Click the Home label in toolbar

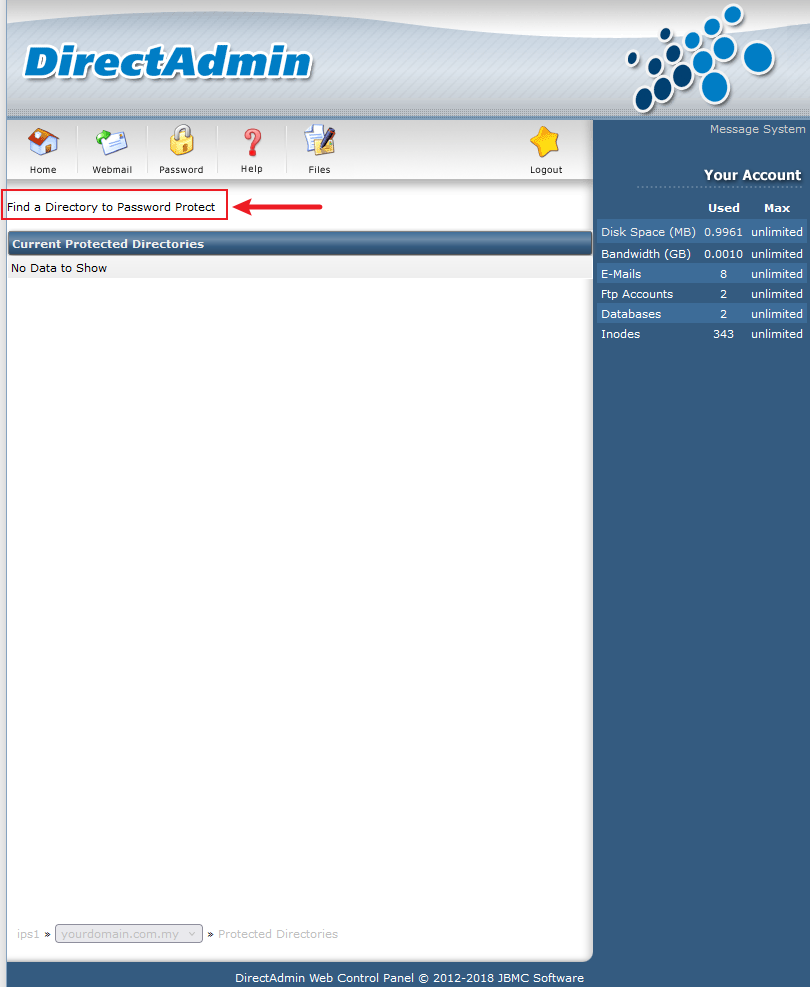tap(43, 170)
